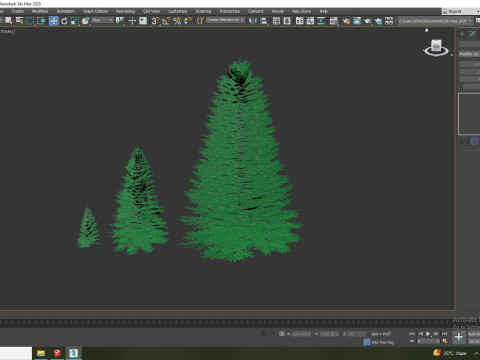This screenshot has height=360, width=480.
Task: Open the Help menu
Action: (324, 11)
